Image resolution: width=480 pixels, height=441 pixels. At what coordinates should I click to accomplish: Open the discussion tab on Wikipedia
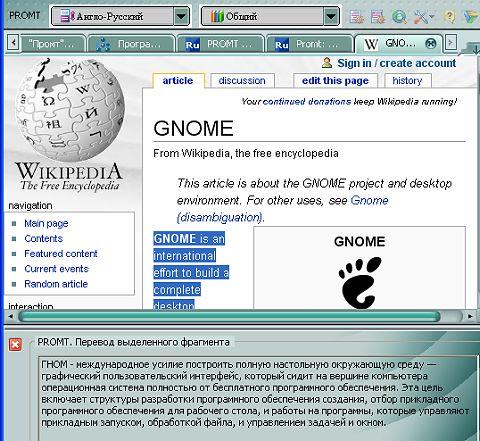point(242,80)
